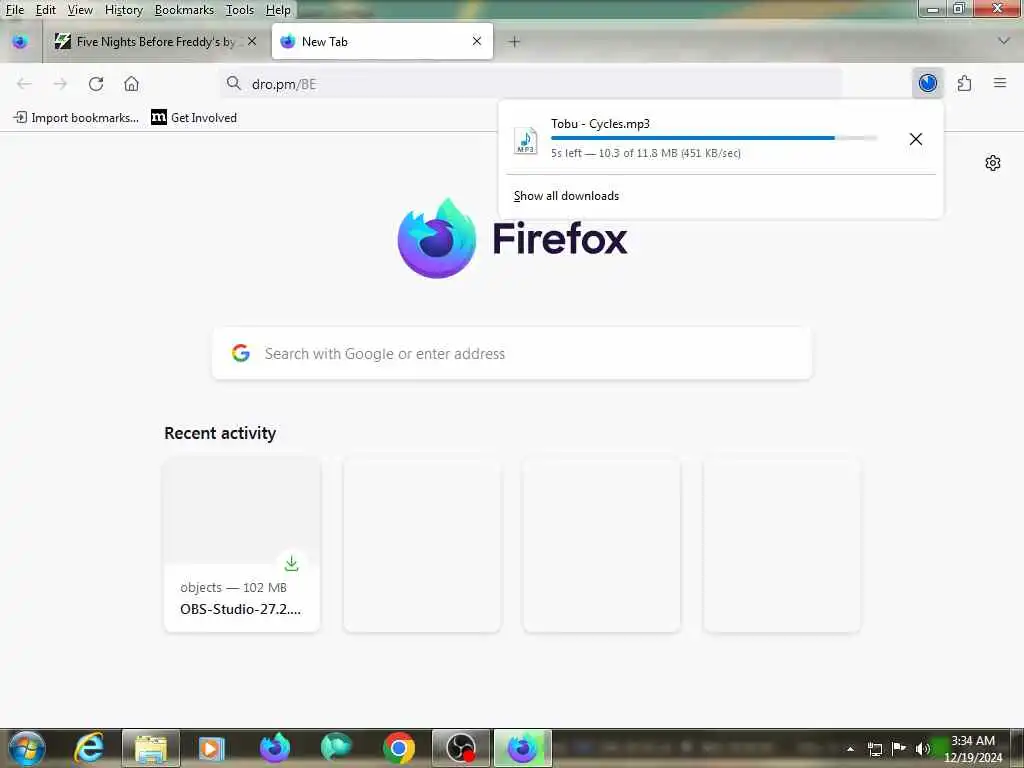Switch to OBS Studio in taskbar
Viewport: 1024px width, 768px height.
(461, 748)
